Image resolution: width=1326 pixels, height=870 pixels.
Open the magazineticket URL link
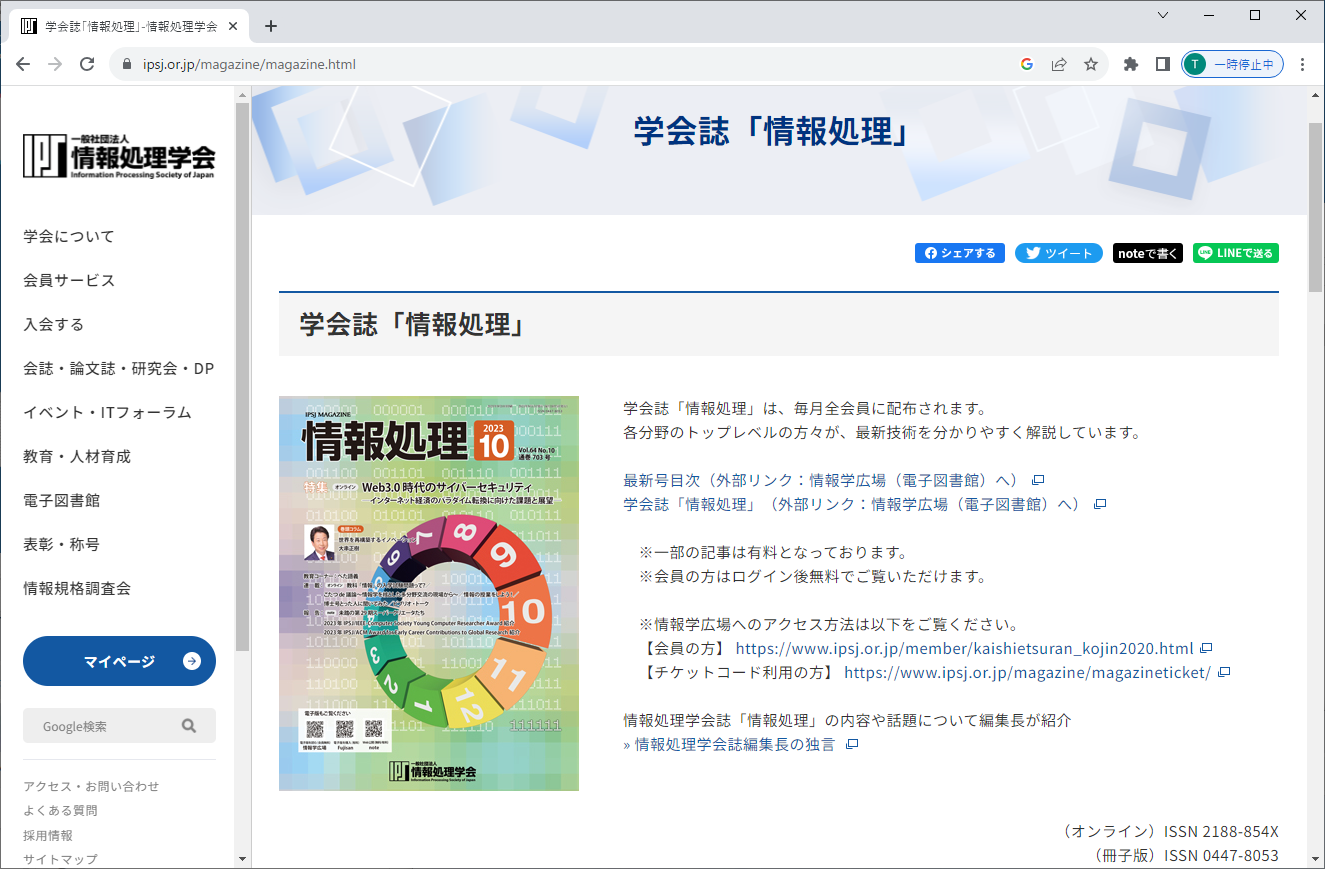1027,672
